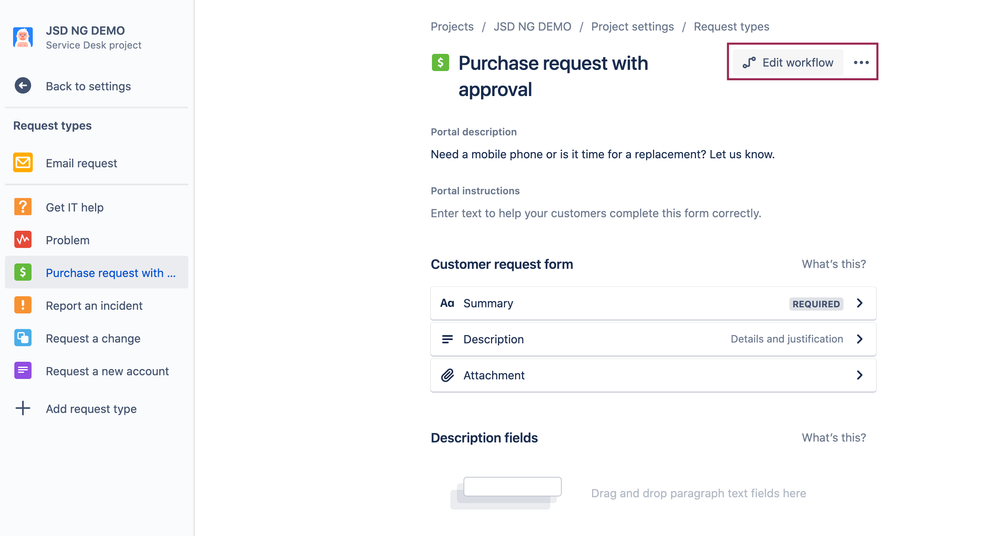
Task: Click the Back to settings arrow icon
Action: (23, 85)
